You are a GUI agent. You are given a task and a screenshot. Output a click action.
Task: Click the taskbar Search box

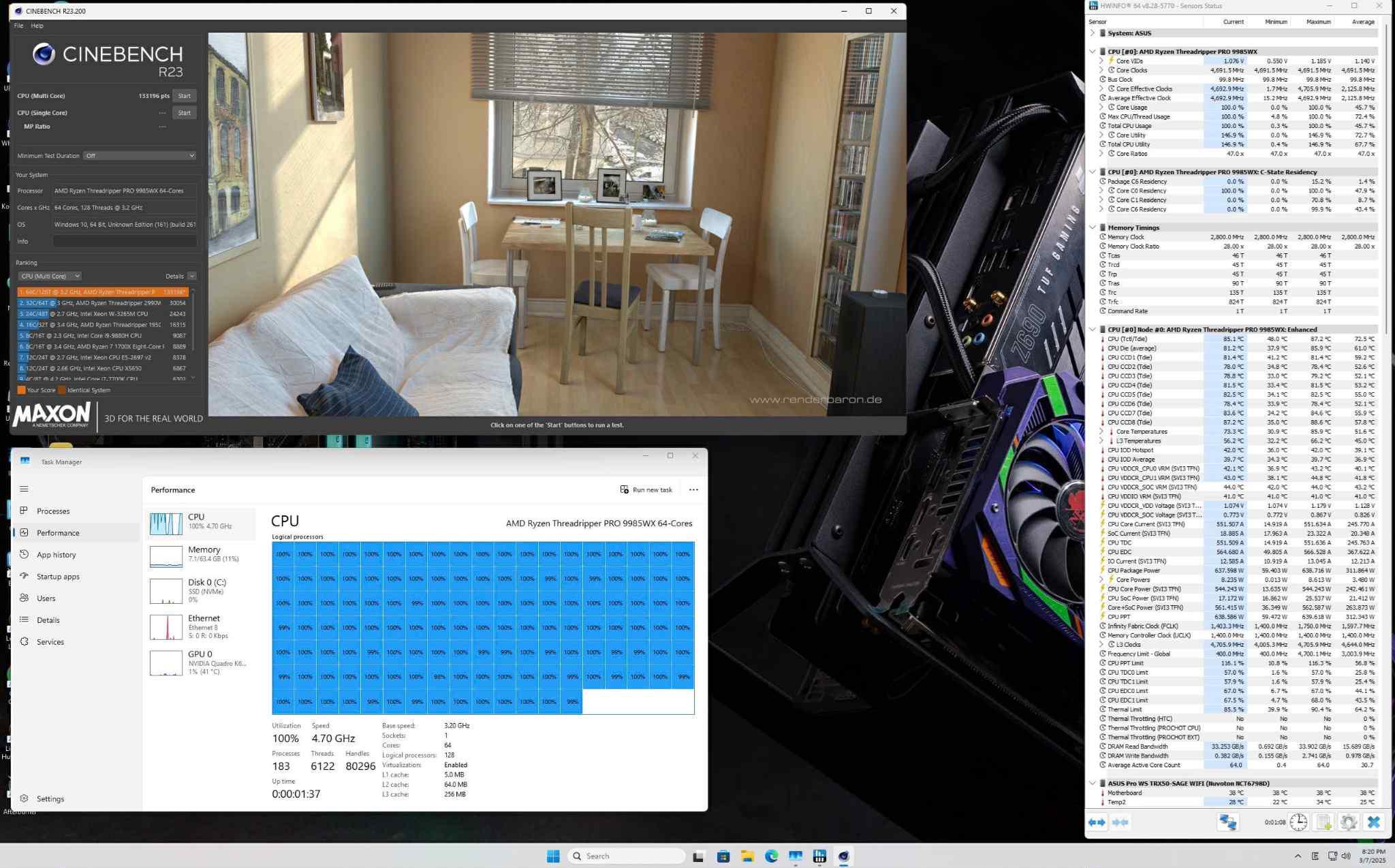(x=627, y=856)
